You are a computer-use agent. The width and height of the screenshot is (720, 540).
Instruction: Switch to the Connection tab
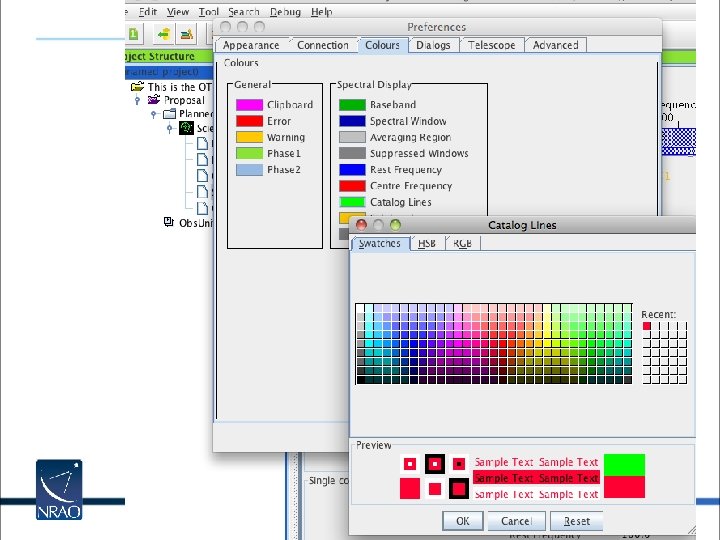click(323, 45)
